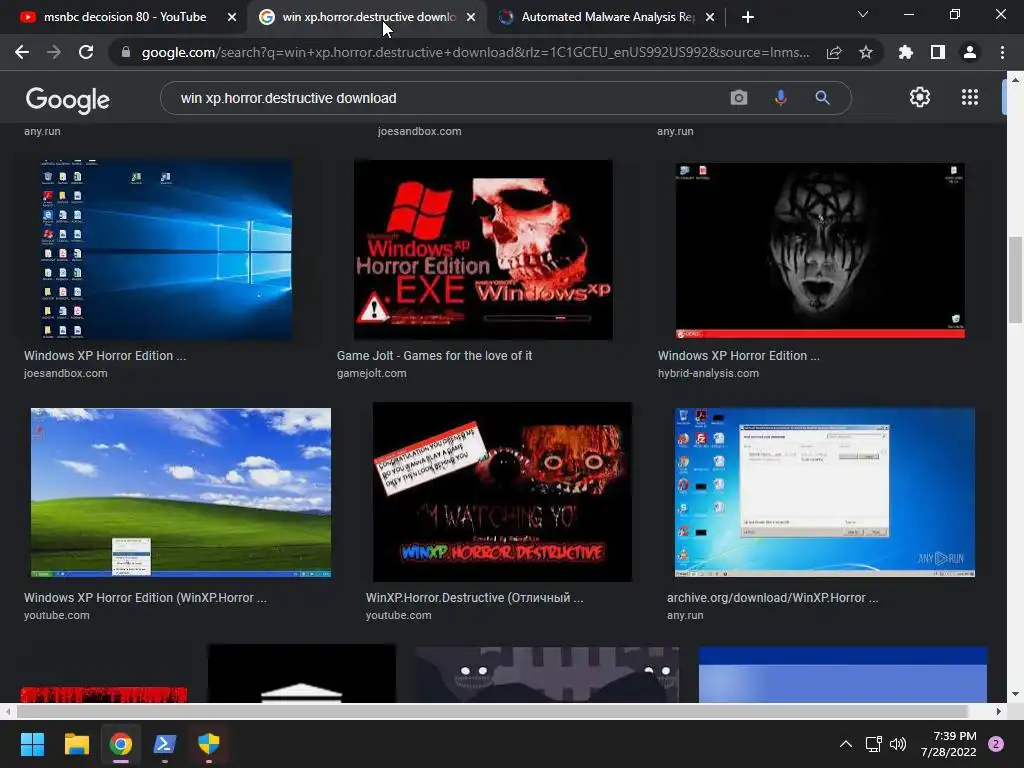Open the dark face hybrid-analysis image
Viewport: 1024px width, 768px height.
coord(820,250)
